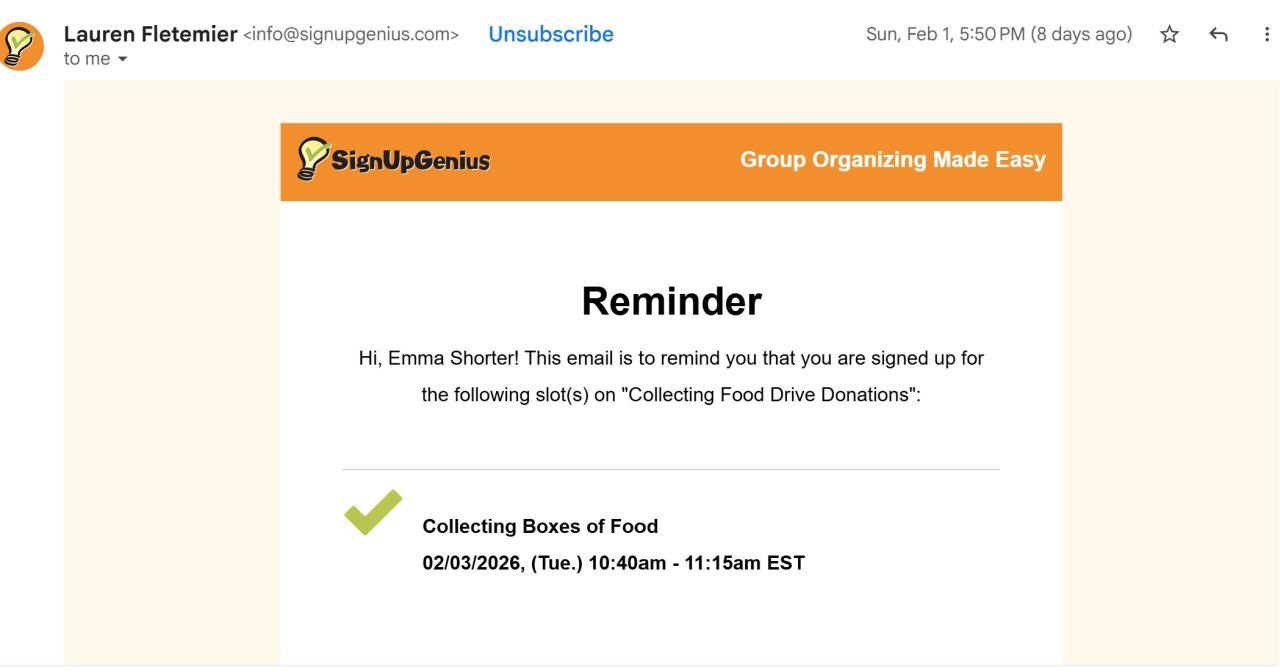Viewport: 1280px width, 672px height.
Task: Click the Reminder heading
Action: pos(671,301)
